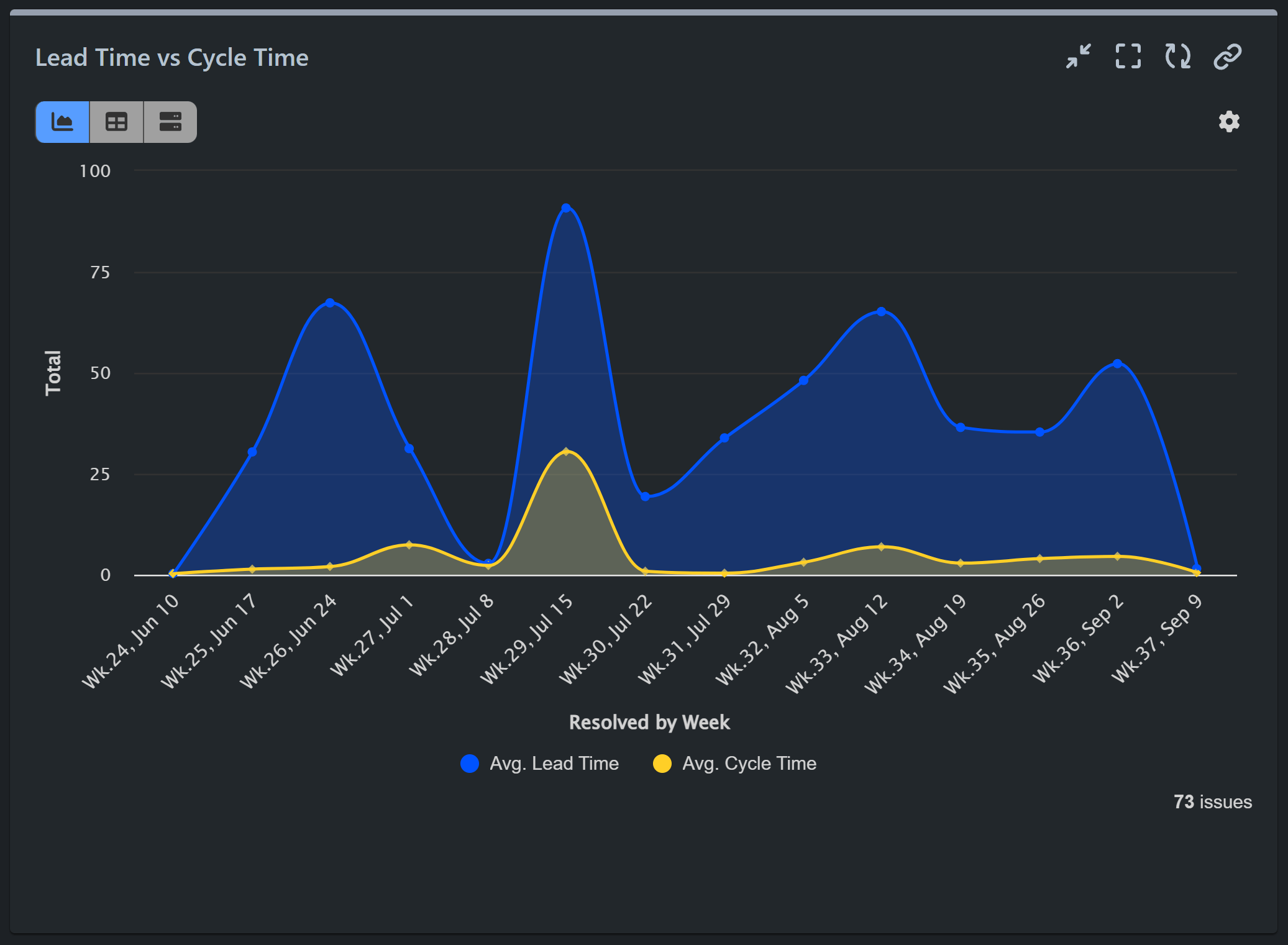Image resolution: width=1288 pixels, height=945 pixels.
Task: Select the Wk.29 Jul 15 lead time peak
Action: [566, 207]
